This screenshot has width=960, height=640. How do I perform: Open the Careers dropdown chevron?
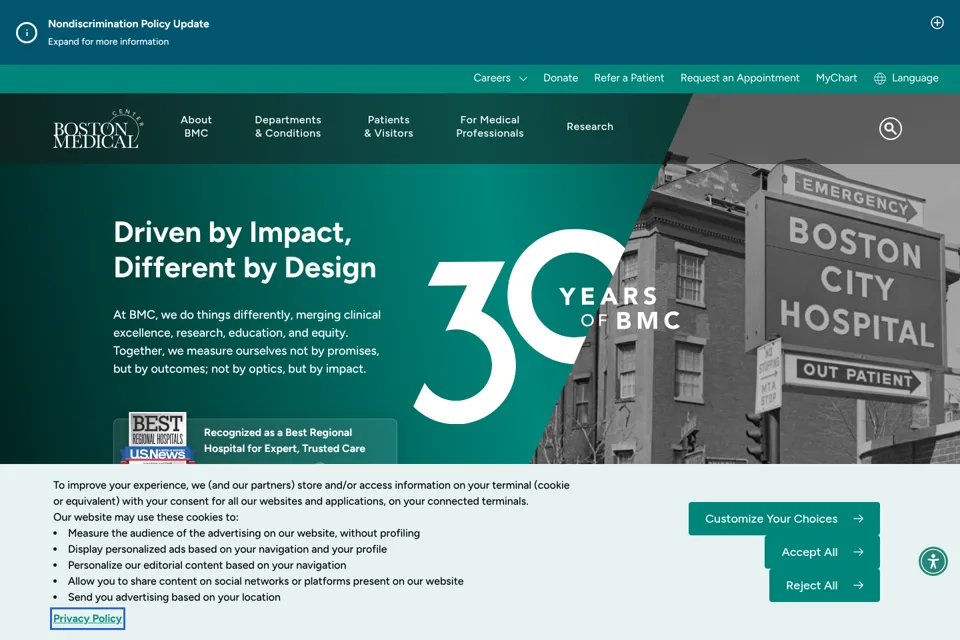point(523,78)
